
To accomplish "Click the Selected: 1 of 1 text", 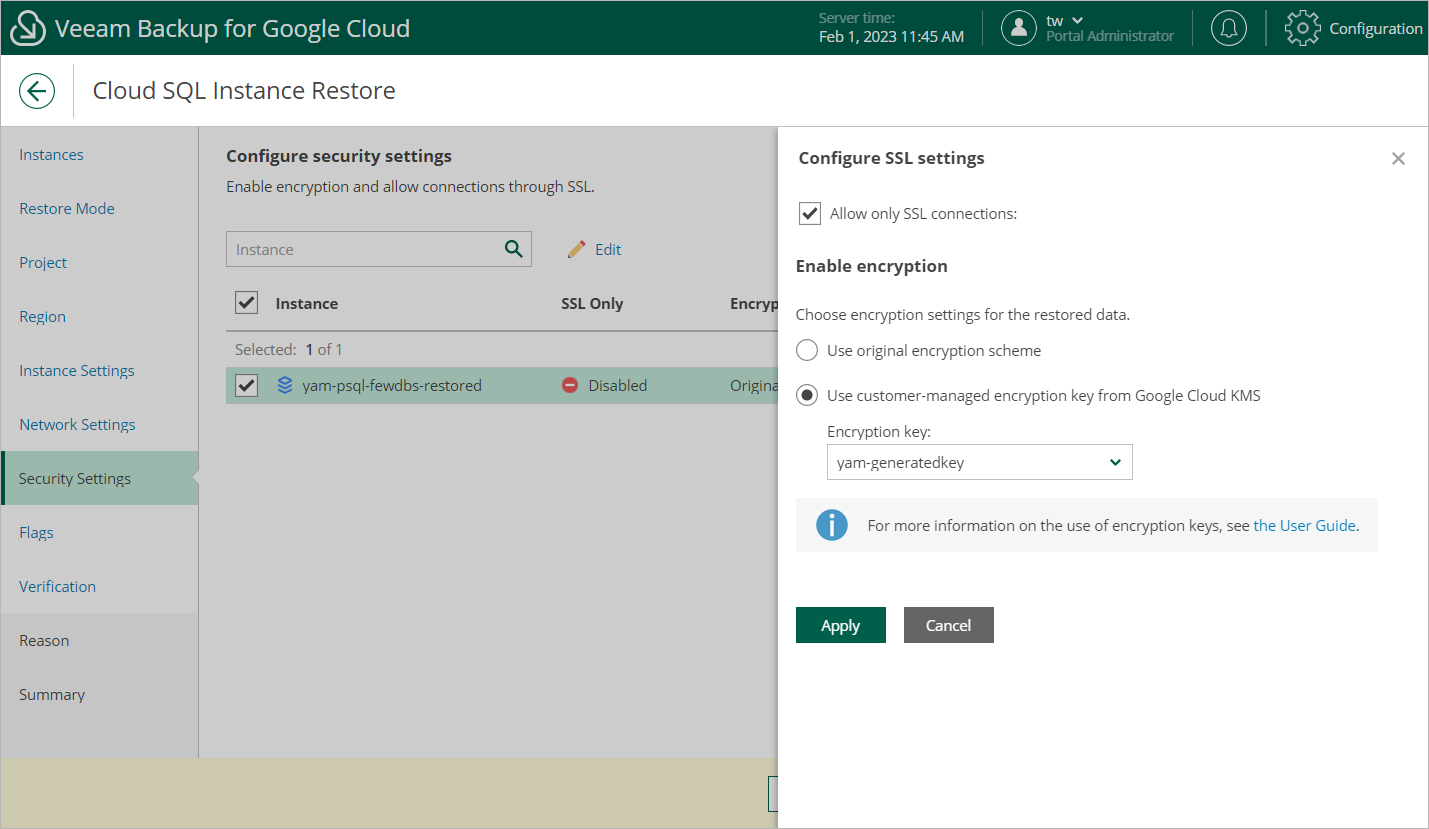I will point(289,349).
